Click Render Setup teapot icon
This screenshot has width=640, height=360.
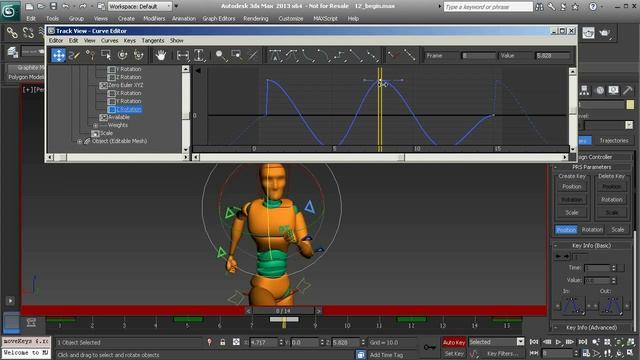[x=588, y=33]
